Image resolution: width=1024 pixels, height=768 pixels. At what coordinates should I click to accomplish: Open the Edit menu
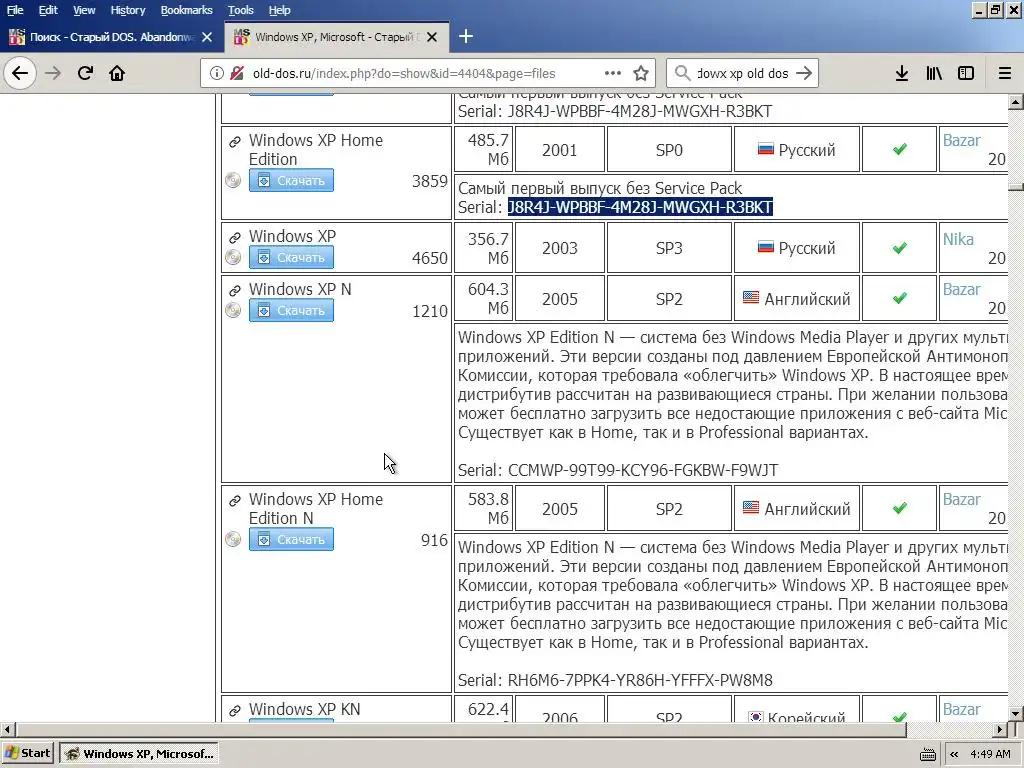(x=48, y=10)
